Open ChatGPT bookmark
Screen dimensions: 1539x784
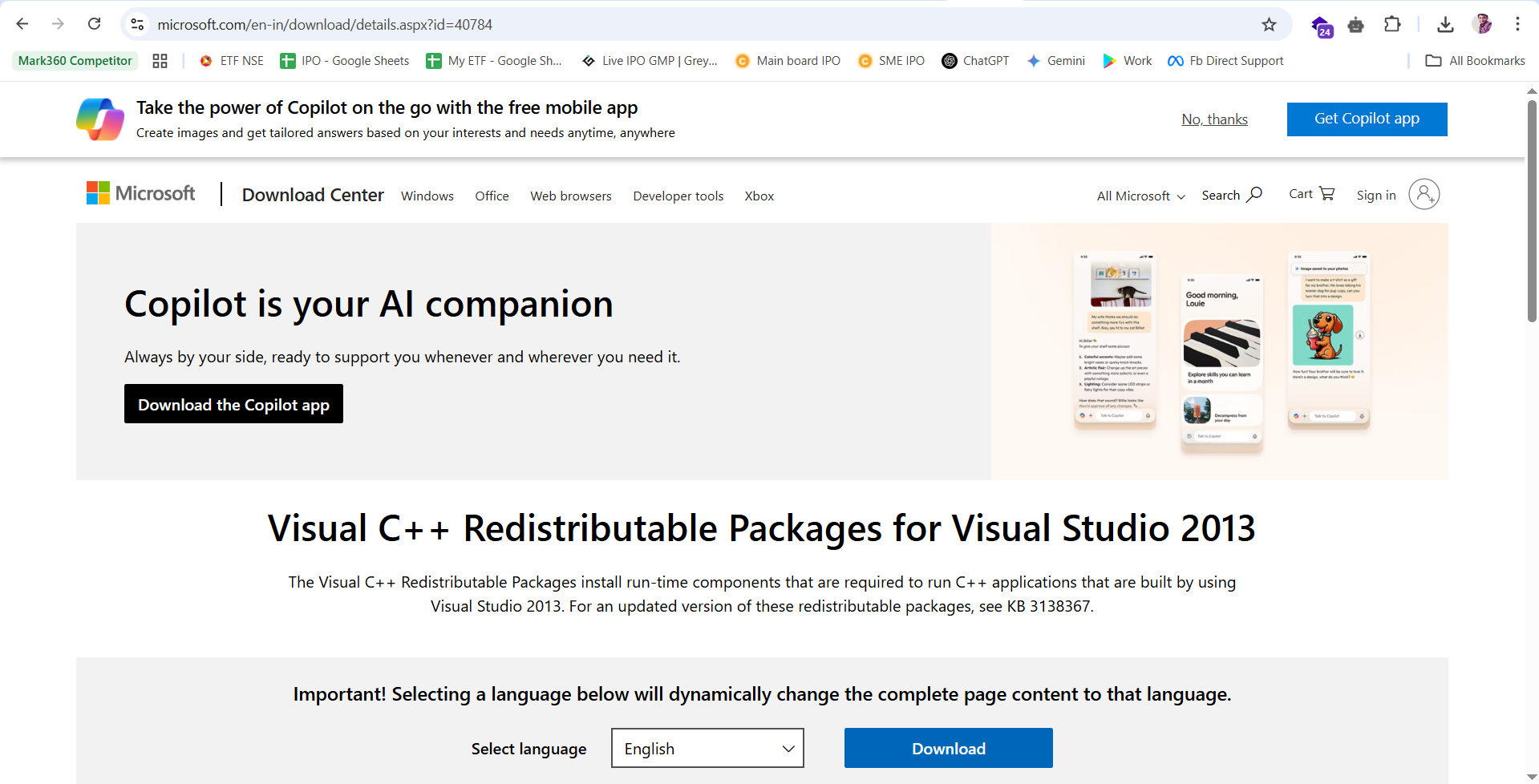tap(975, 61)
